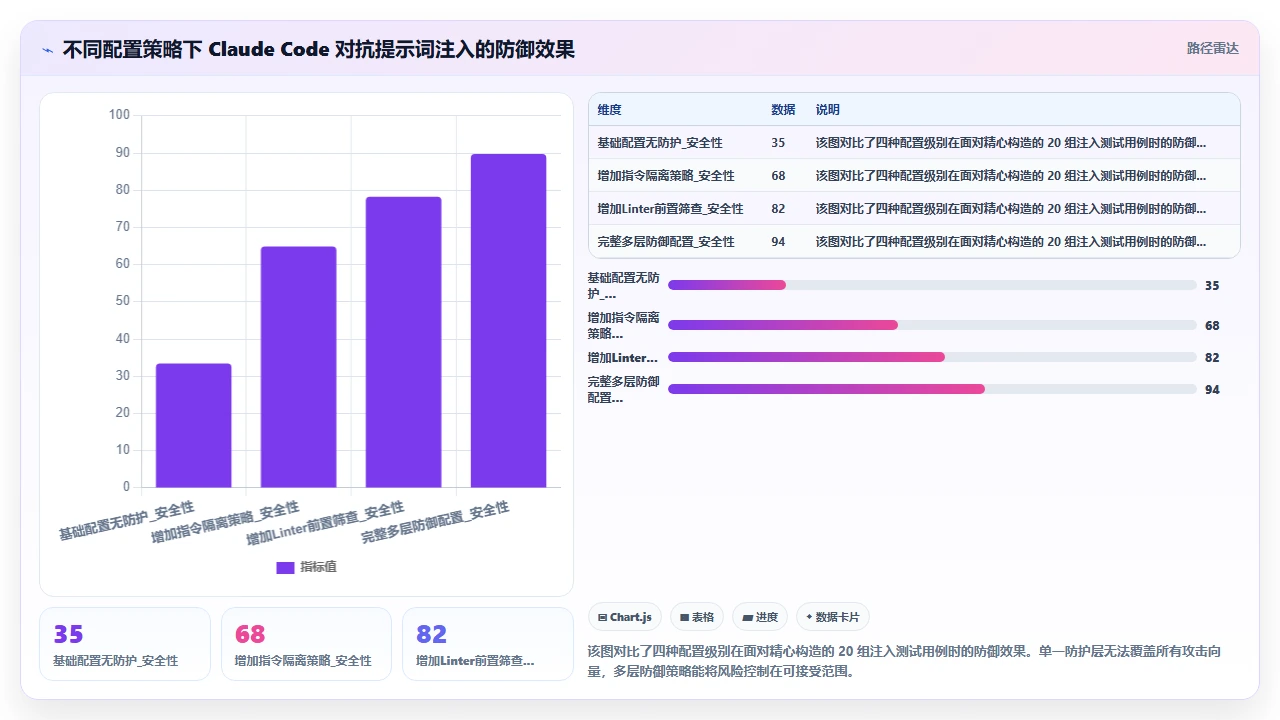Click the progress bar showing 35
The width and height of the screenshot is (1280, 720).
[932, 285]
